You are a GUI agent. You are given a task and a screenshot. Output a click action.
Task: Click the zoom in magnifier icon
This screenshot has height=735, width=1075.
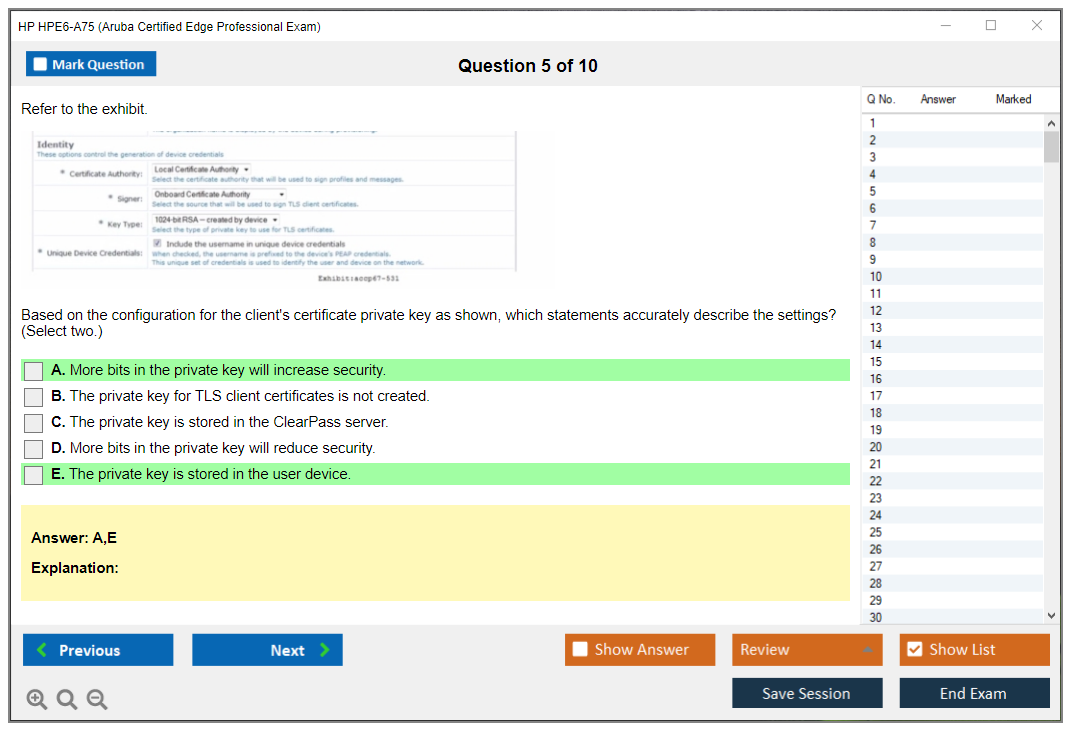tap(37, 700)
